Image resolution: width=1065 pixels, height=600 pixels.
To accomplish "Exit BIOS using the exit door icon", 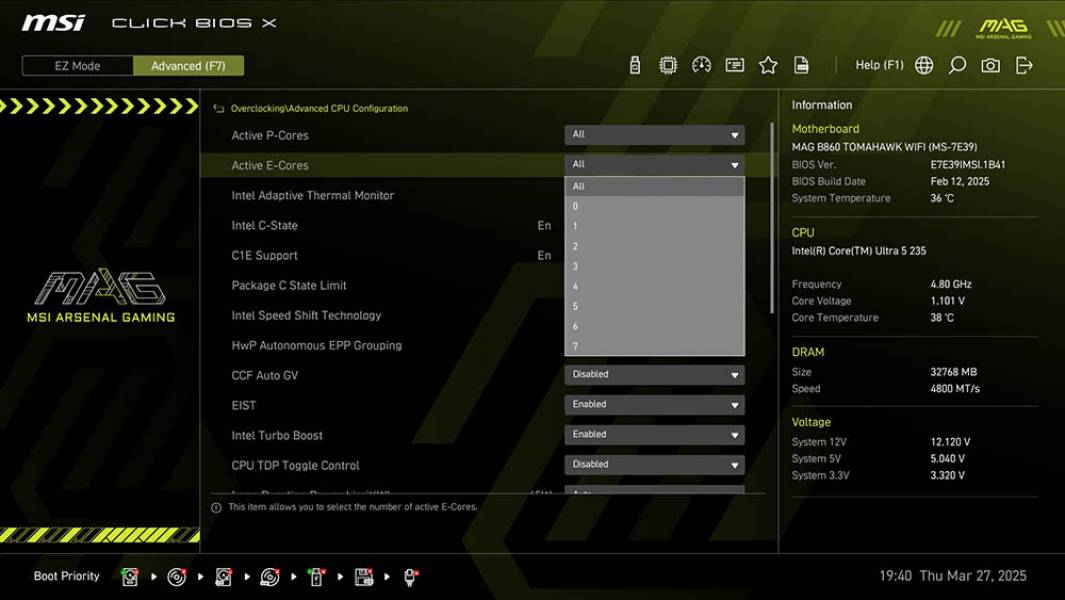I will click(1024, 65).
